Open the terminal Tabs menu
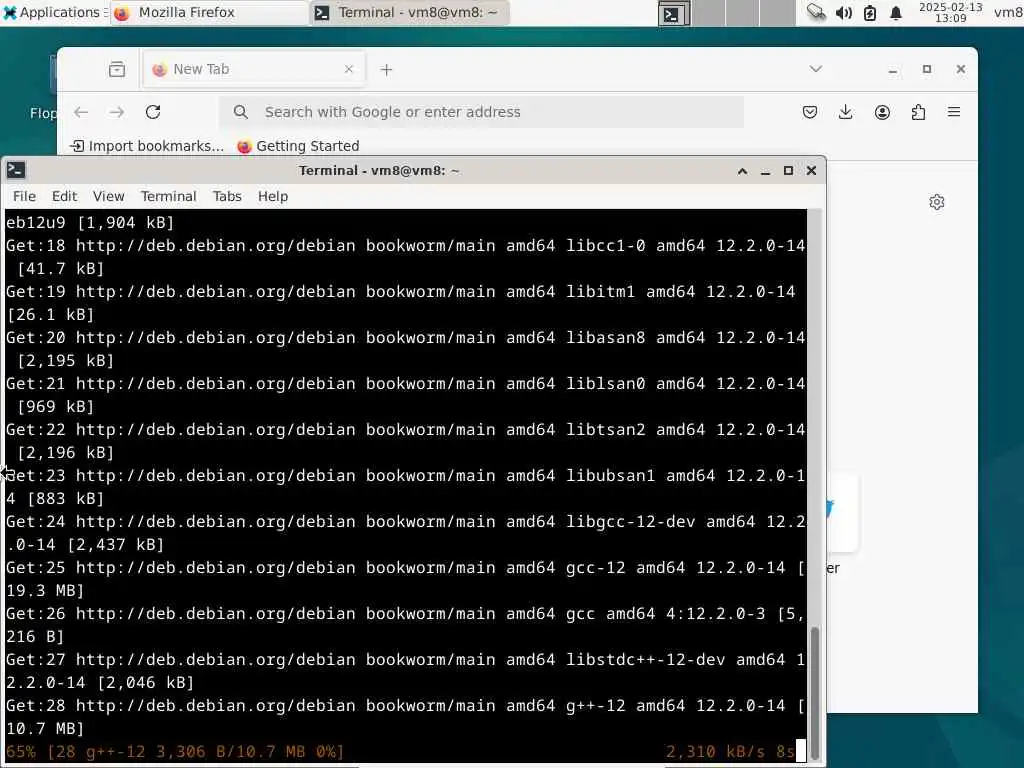This screenshot has width=1024, height=768. click(x=227, y=197)
